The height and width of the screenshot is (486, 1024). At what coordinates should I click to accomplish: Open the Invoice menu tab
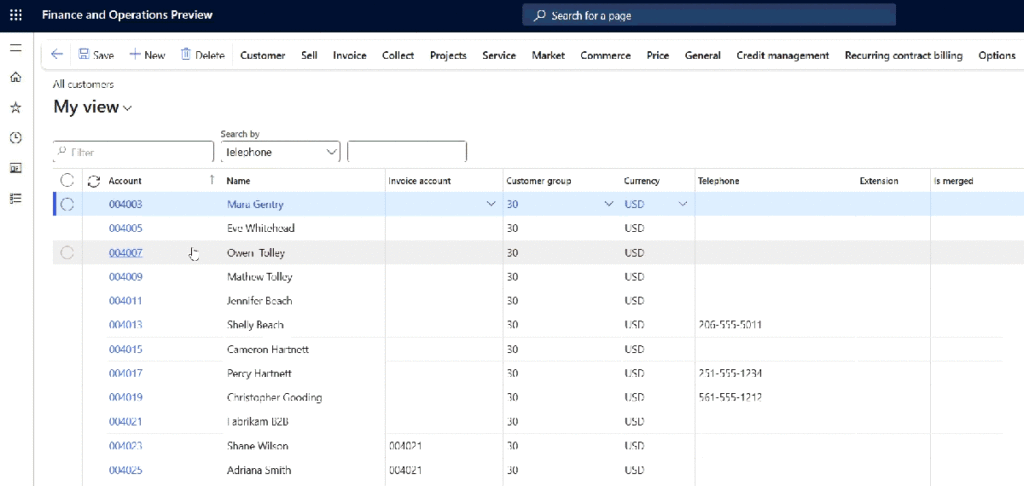(x=349, y=55)
